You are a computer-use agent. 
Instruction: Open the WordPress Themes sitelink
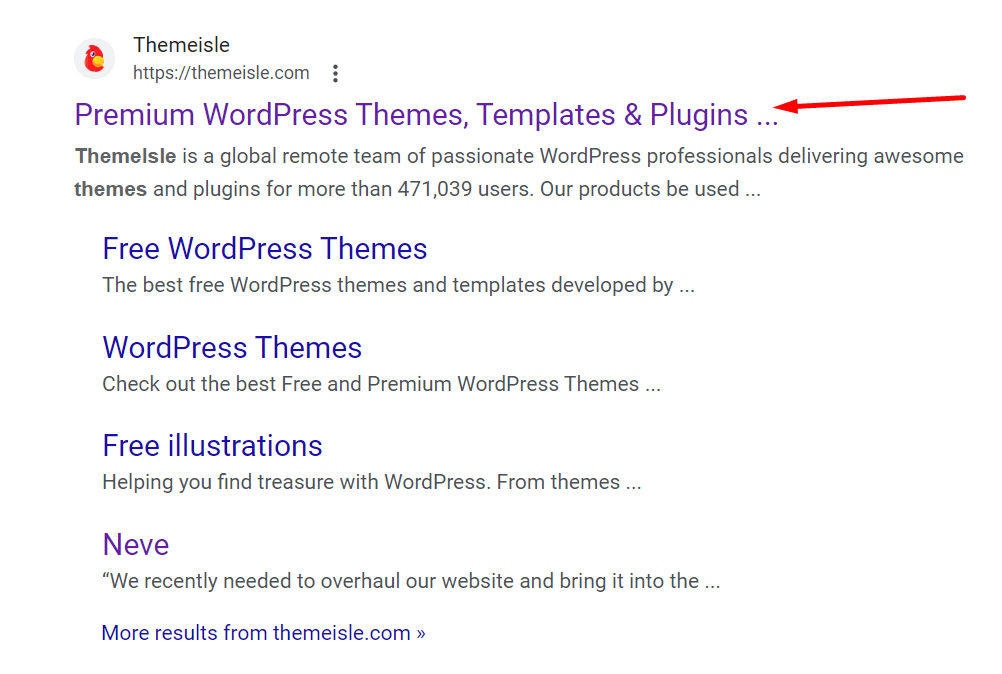tap(232, 348)
